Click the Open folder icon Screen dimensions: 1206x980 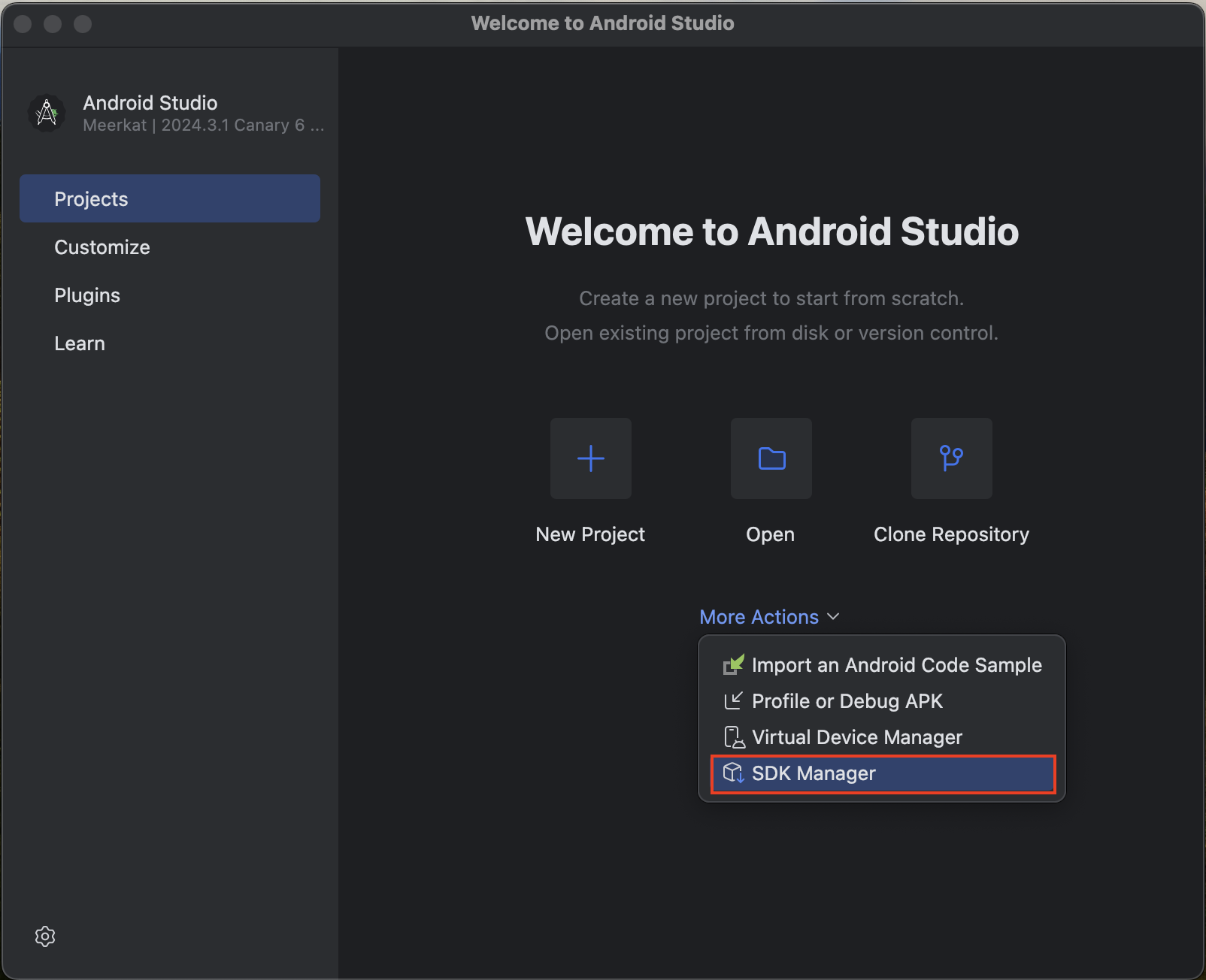point(771,458)
